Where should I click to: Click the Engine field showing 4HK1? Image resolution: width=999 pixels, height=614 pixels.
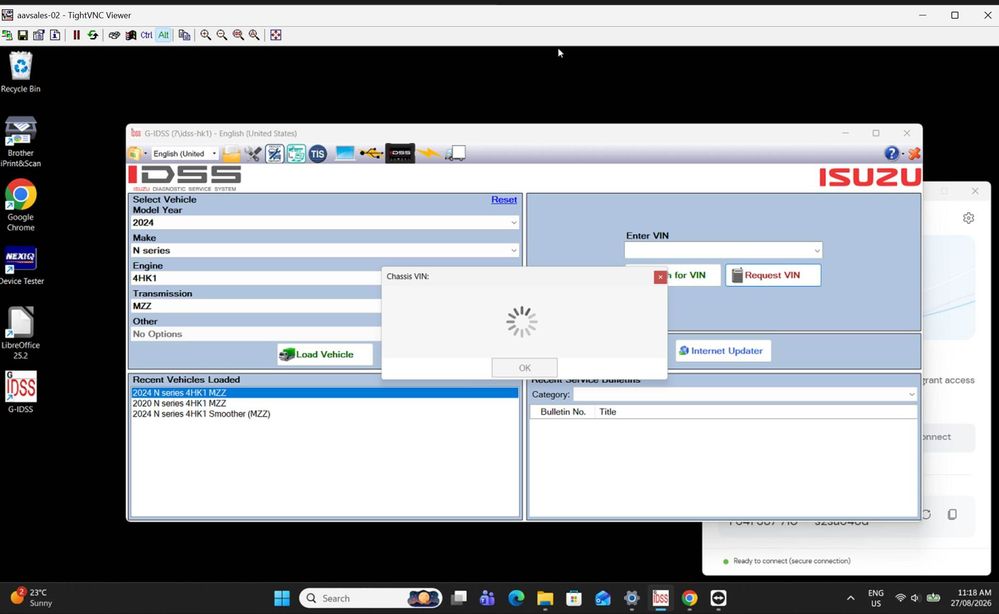[256, 278]
